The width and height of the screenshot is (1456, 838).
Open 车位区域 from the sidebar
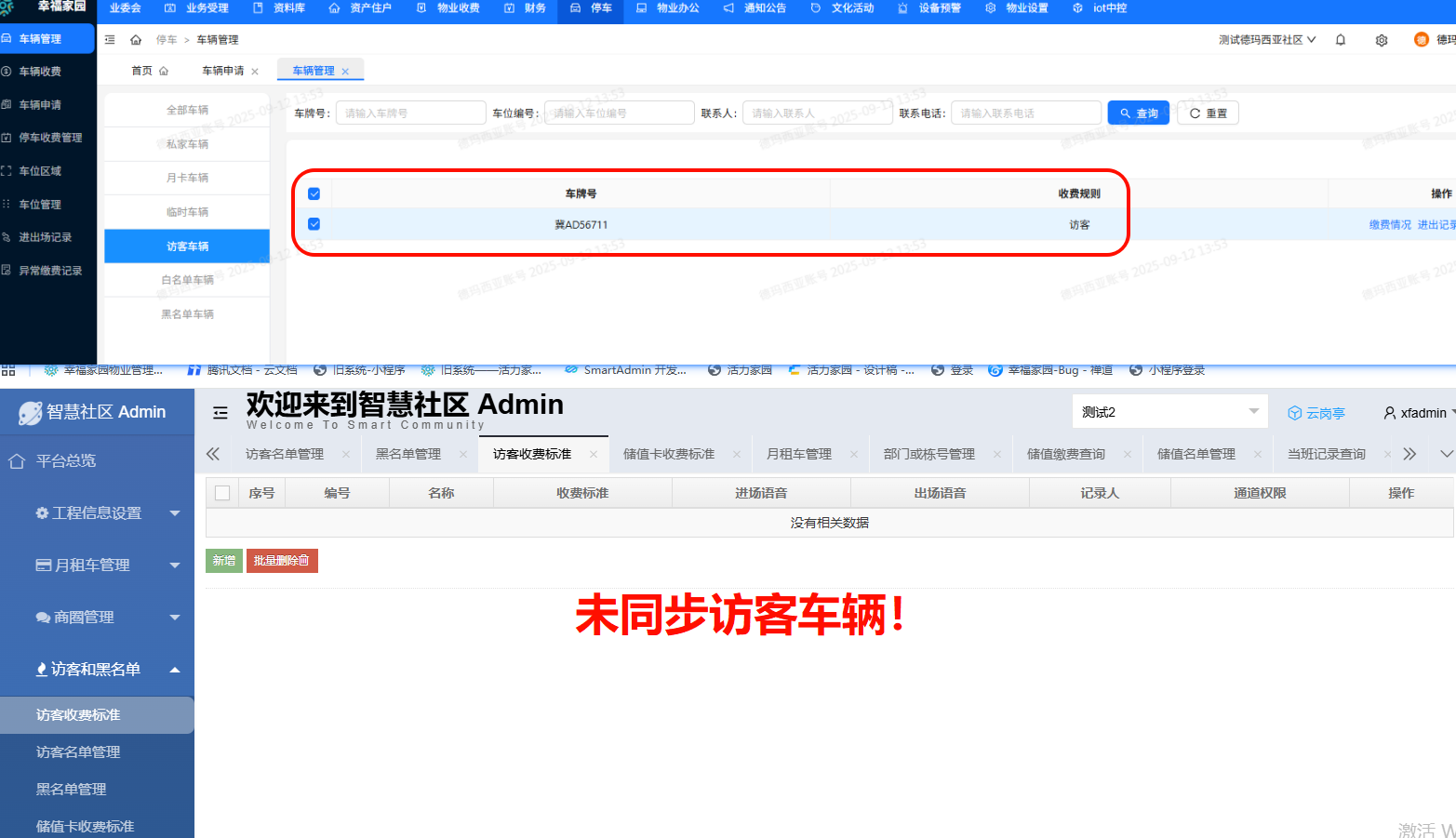[x=48, y=170]
